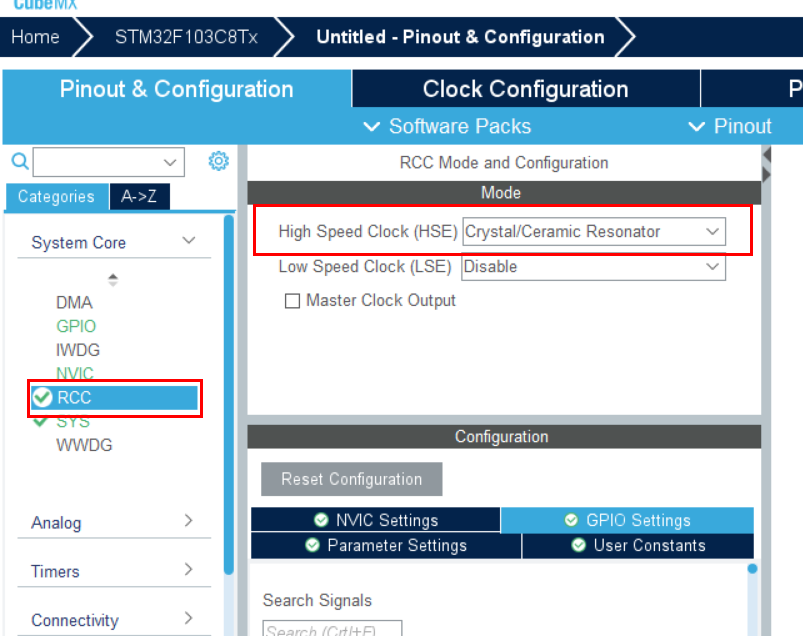Expand panel using lower side arrow

(767, 175)
